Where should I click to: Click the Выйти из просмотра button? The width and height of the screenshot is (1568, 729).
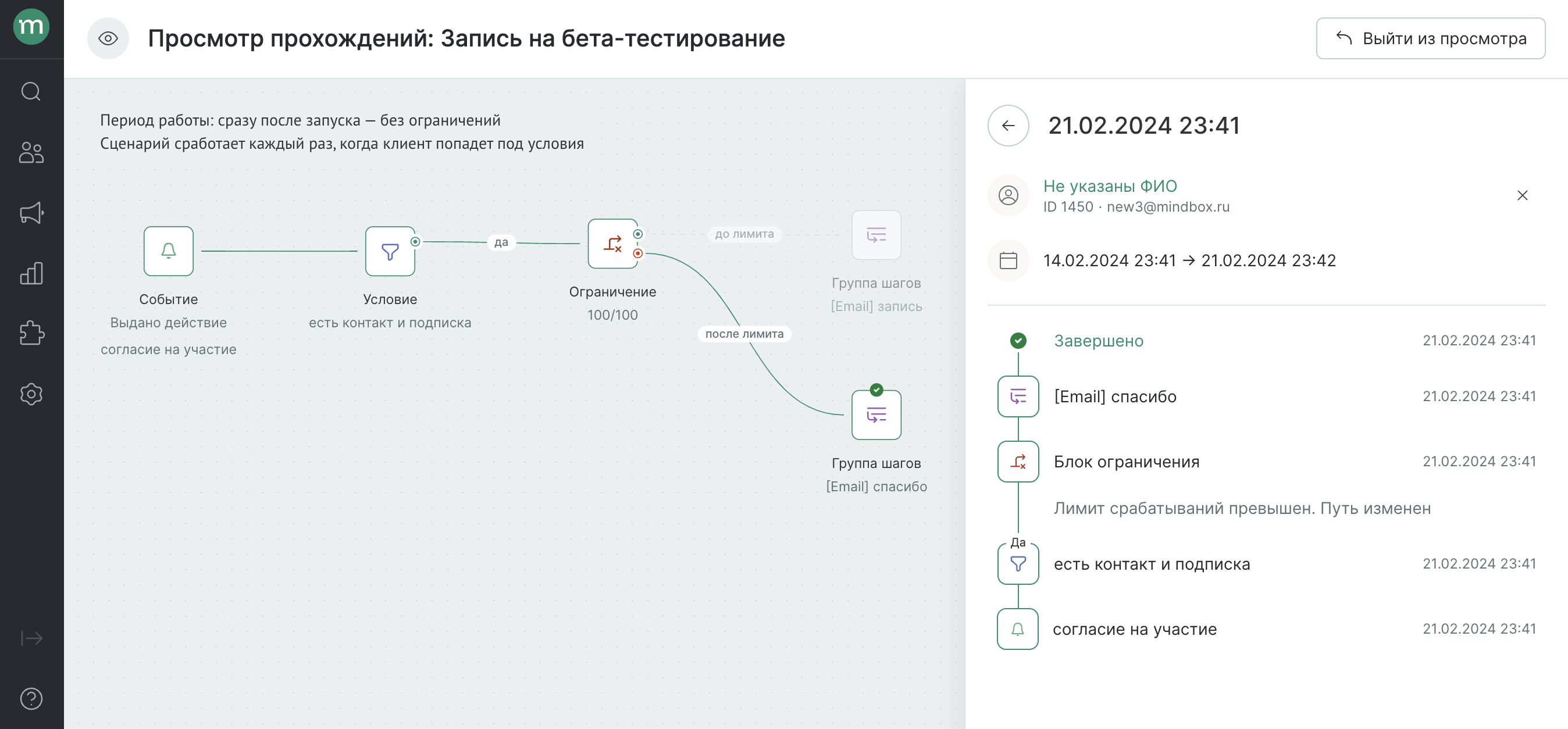point(1430,38)
